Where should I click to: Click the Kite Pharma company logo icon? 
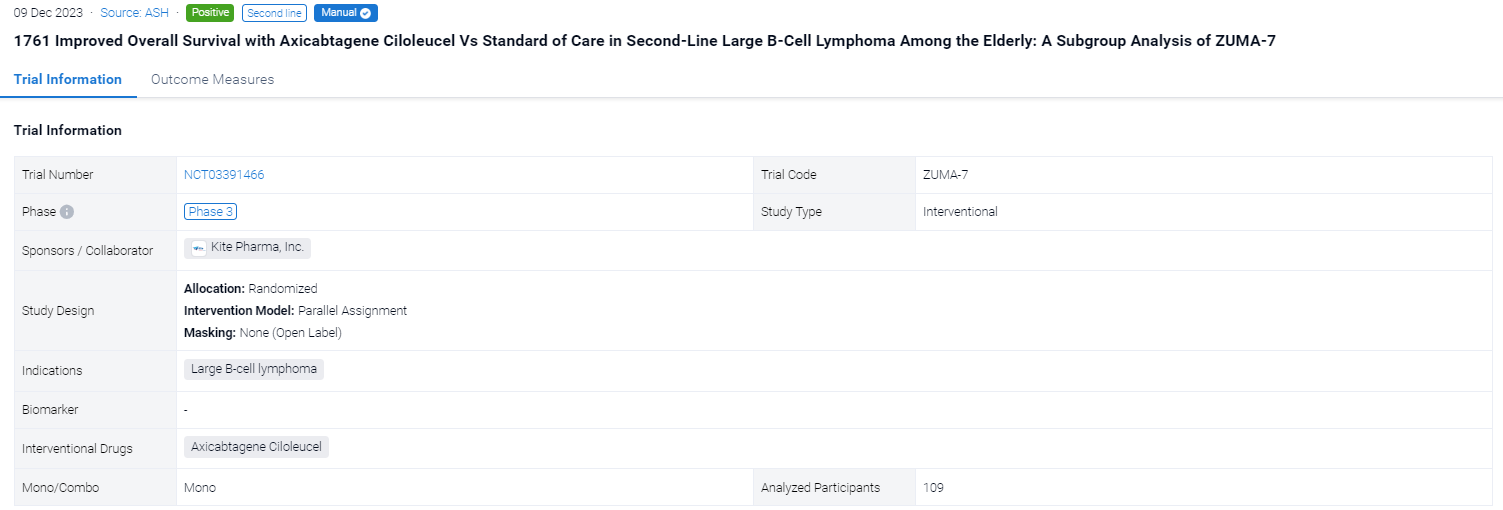click(199, 248)
